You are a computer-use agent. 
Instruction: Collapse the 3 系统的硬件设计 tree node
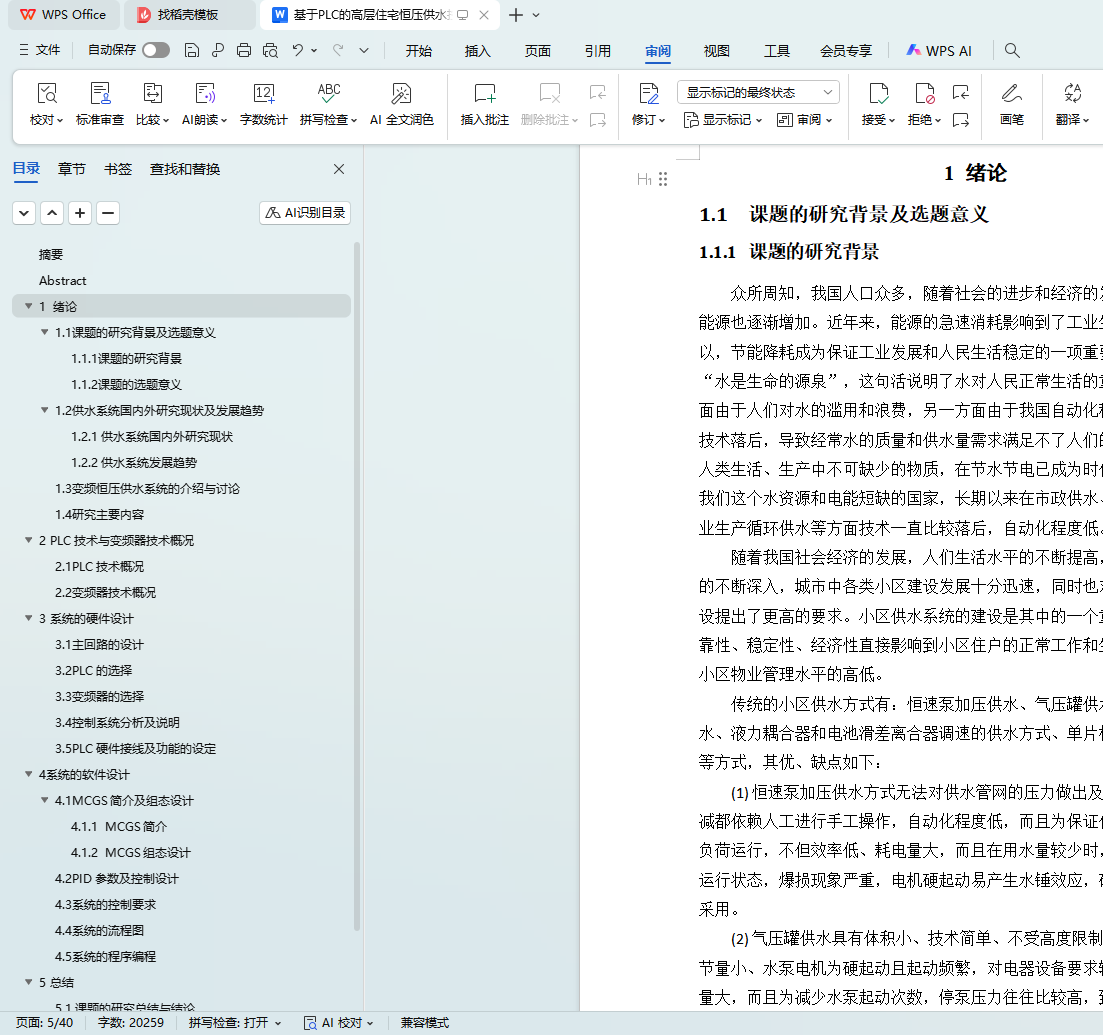[x=29, y=619]
